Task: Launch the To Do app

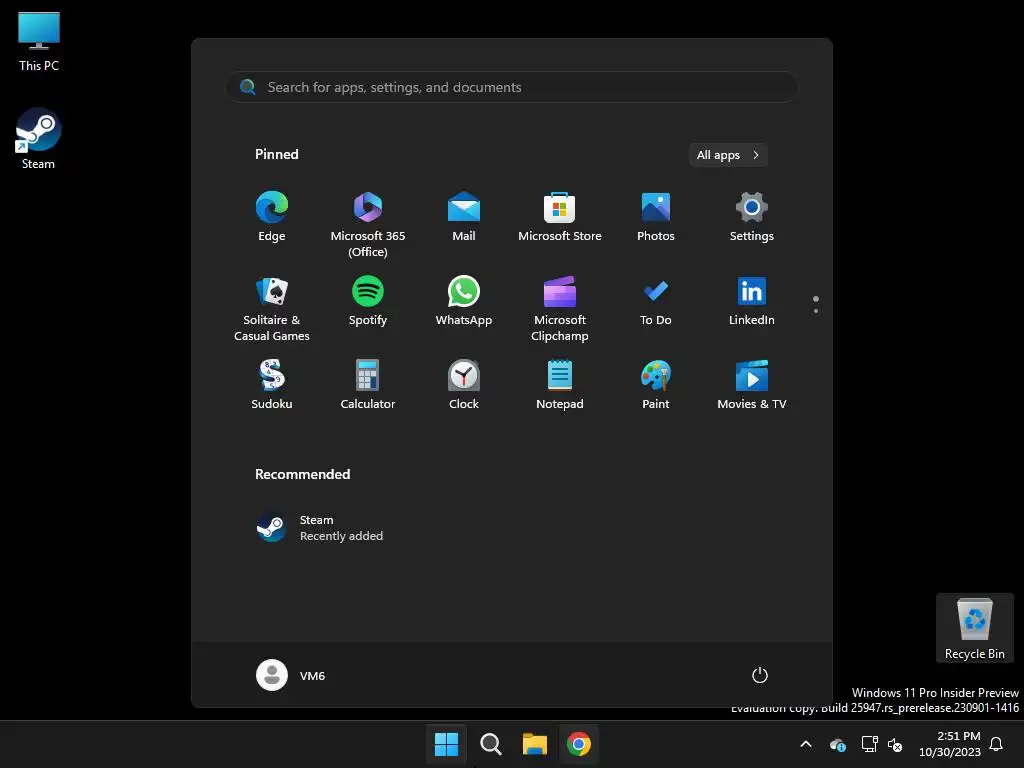Action: (x=656, y=302)
